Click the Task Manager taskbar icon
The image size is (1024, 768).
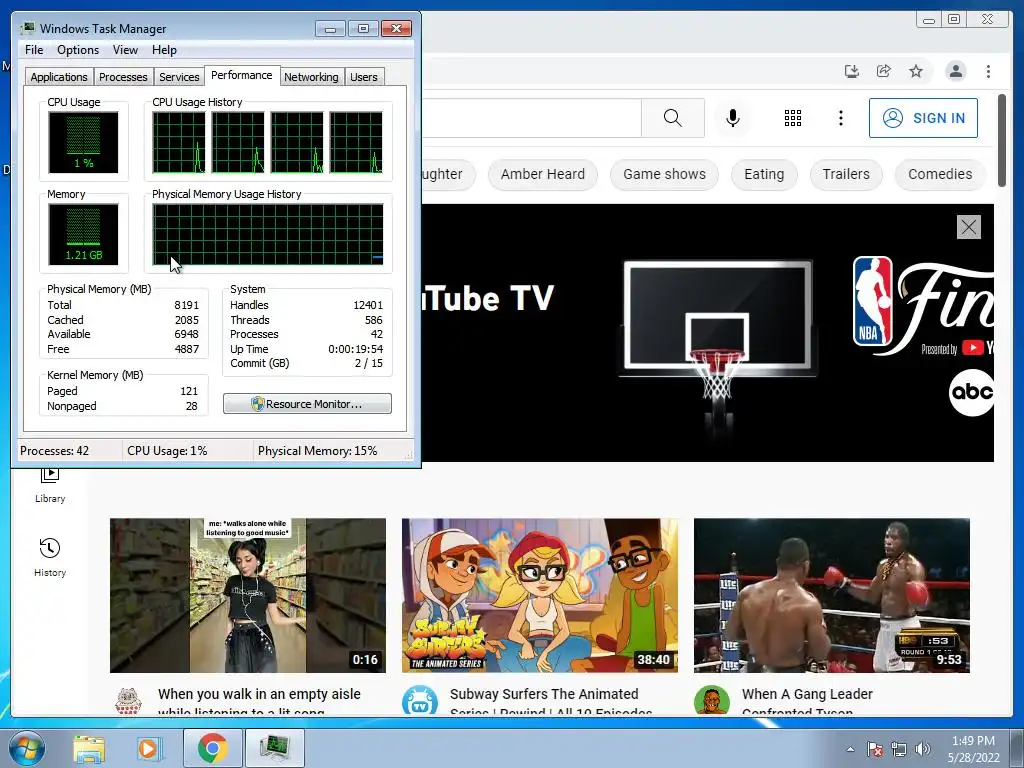(274, 748)
